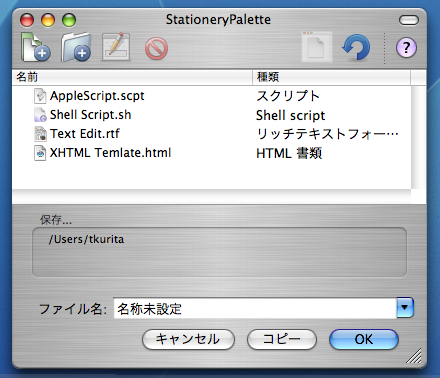Click the ファイル名 text field containing 名称未設定
The height and width of the screenshot is (378, 440).
(x=255, y=309)
